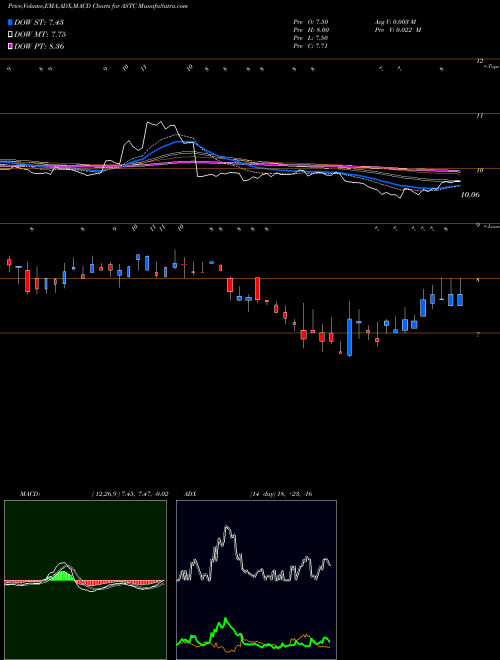
Task: Click the magenta DOW PT legend swatch
Action: tap(10, 47)
